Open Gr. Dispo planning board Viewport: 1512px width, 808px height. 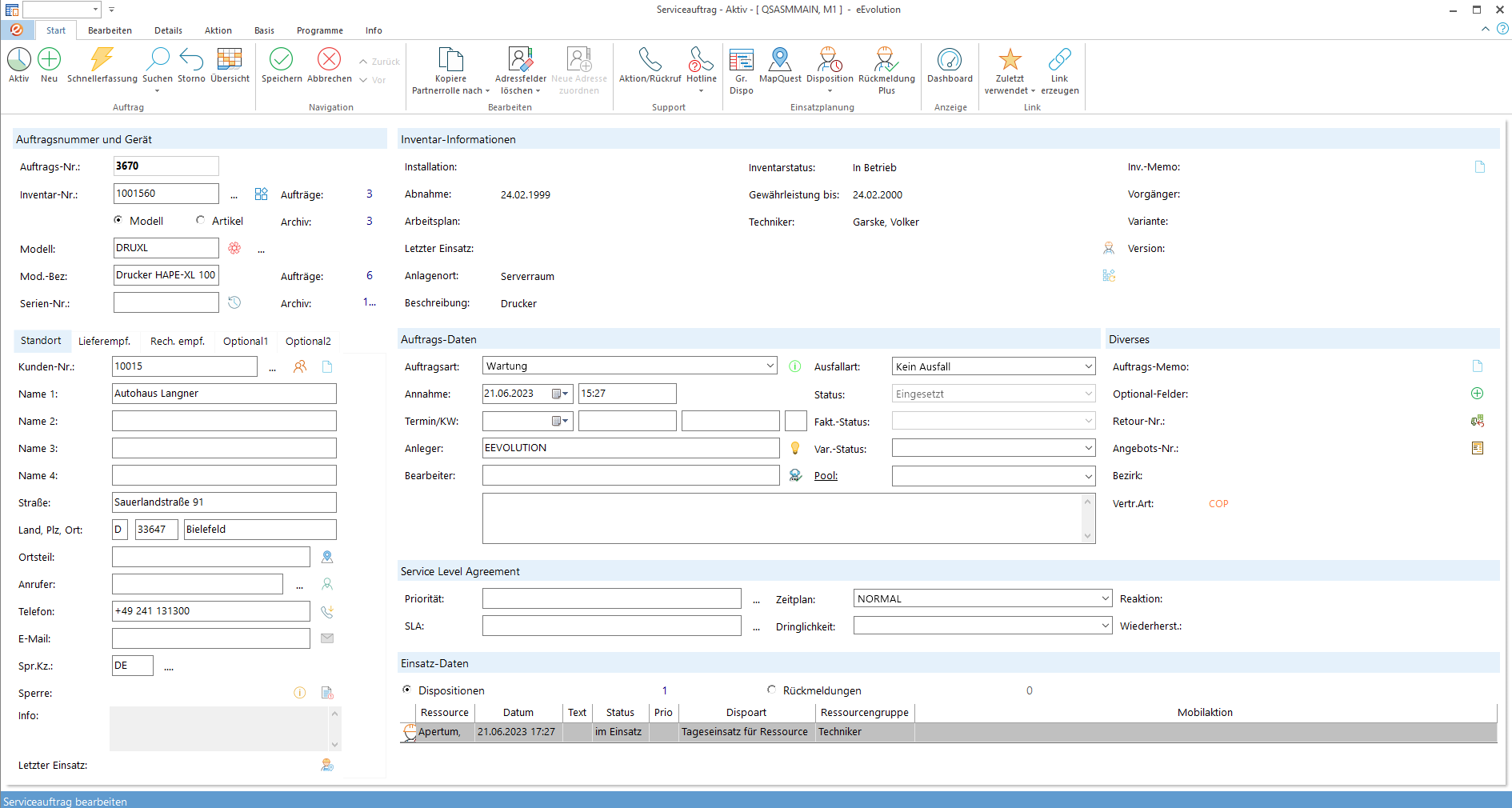coord(742,59)
